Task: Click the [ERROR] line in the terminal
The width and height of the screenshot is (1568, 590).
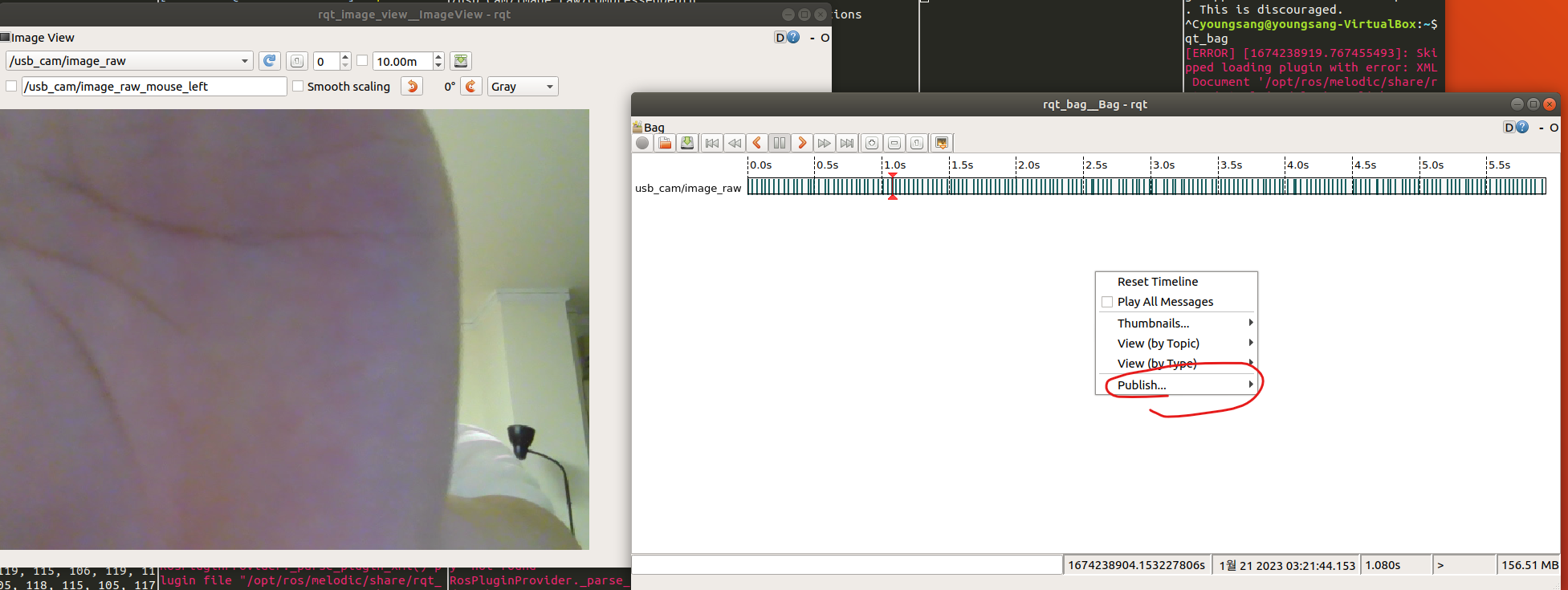Action: click(1311, 53)
